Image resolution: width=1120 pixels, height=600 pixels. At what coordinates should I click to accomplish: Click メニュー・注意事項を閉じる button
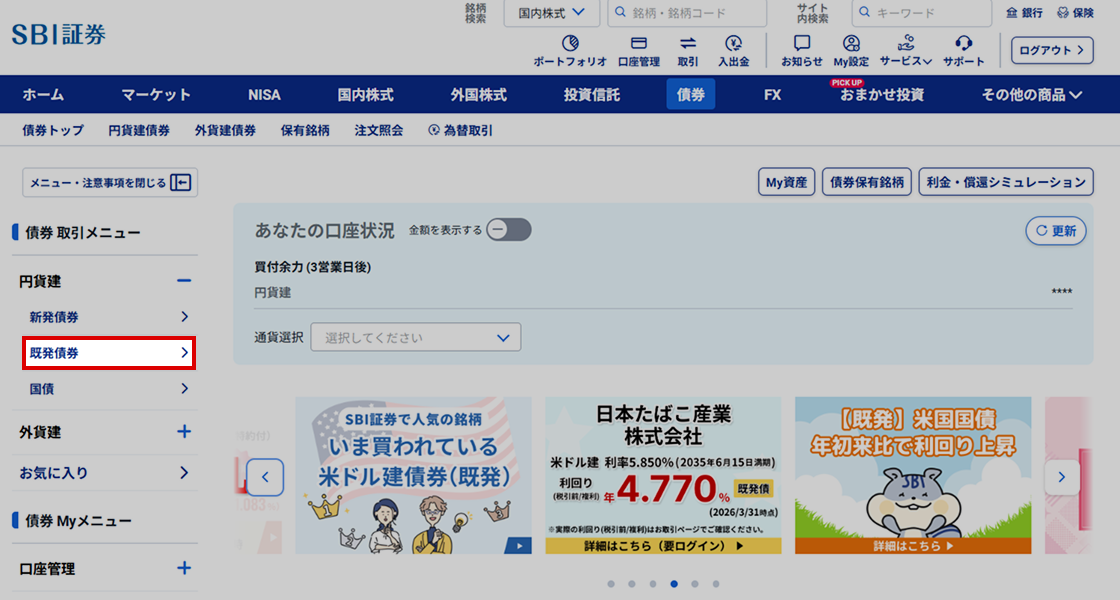click(x=110, y=183)
